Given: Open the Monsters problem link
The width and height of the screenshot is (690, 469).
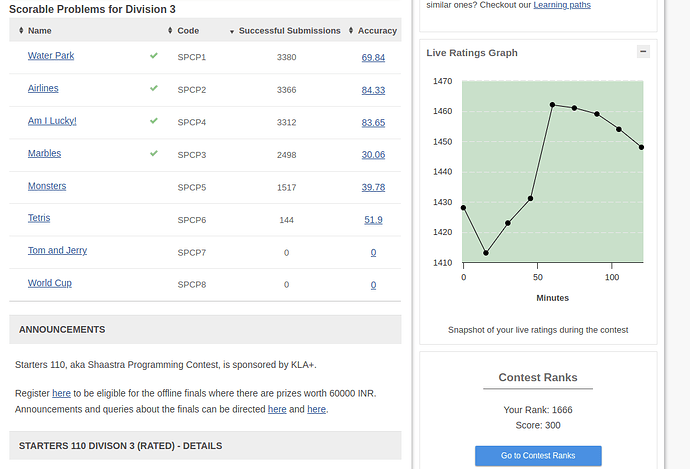Looking at the screenshot, I should click(x=47, y=186).
